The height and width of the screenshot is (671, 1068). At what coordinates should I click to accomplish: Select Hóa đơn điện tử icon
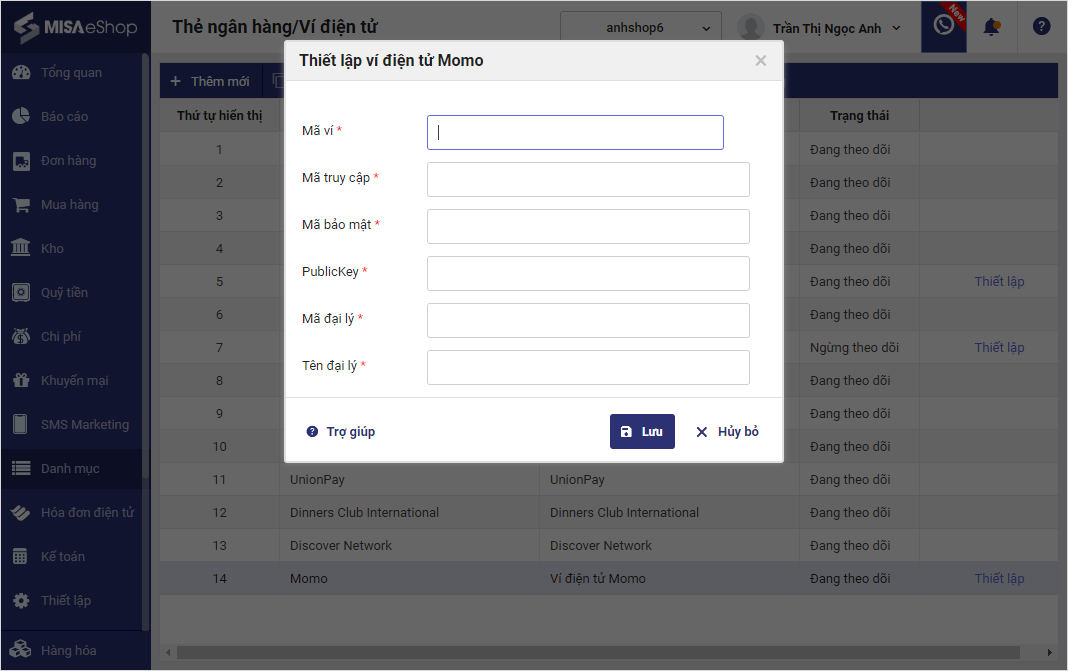[x=21, y=512]
